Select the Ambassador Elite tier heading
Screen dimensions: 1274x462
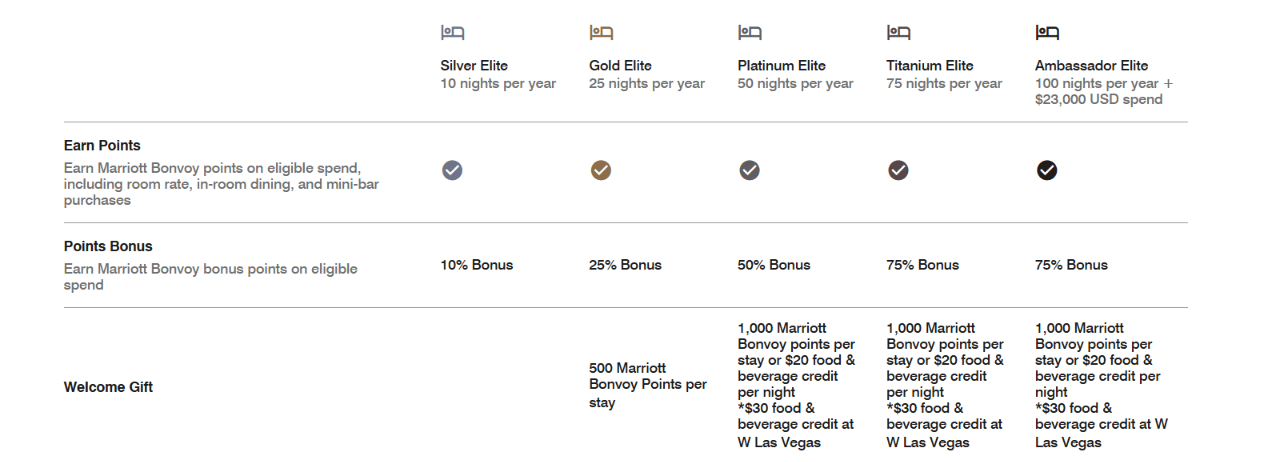coord(1092,66)
